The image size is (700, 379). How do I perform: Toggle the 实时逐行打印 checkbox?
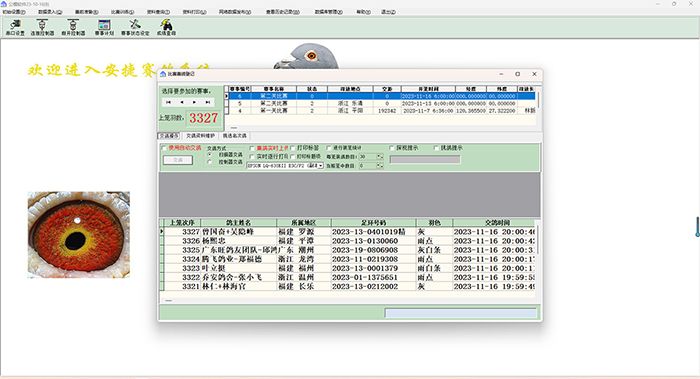pos(252,157)
